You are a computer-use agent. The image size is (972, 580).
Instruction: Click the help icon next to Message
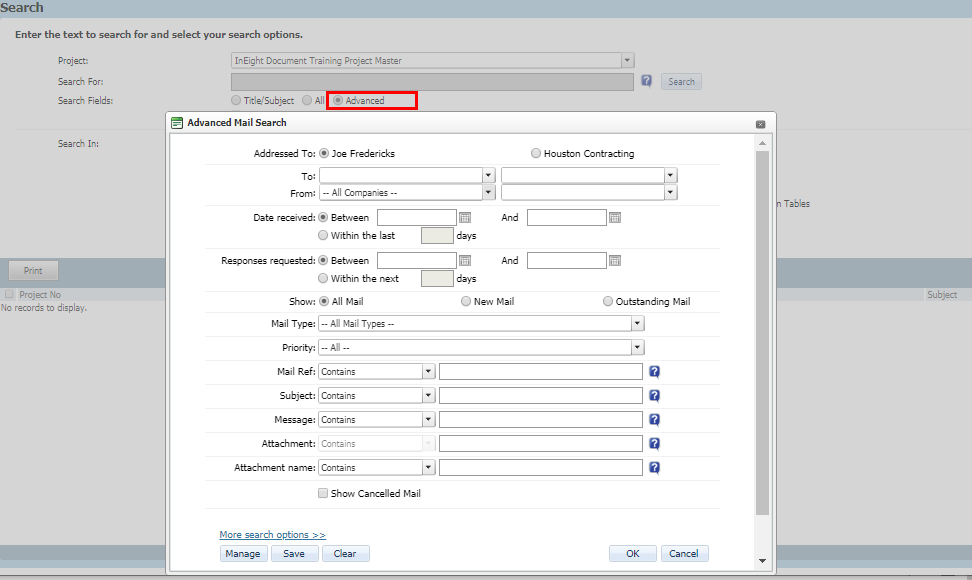click(x=654, y=419)
